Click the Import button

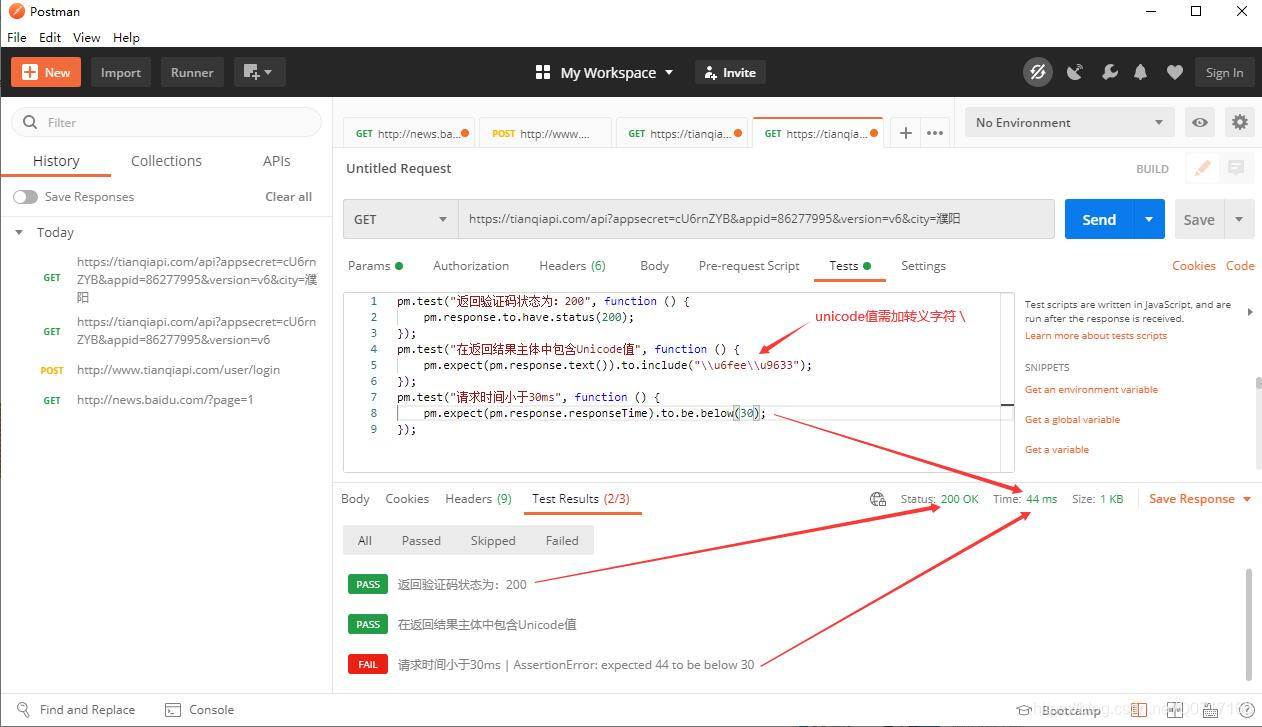pyautogui.click(x=121, y=72)
